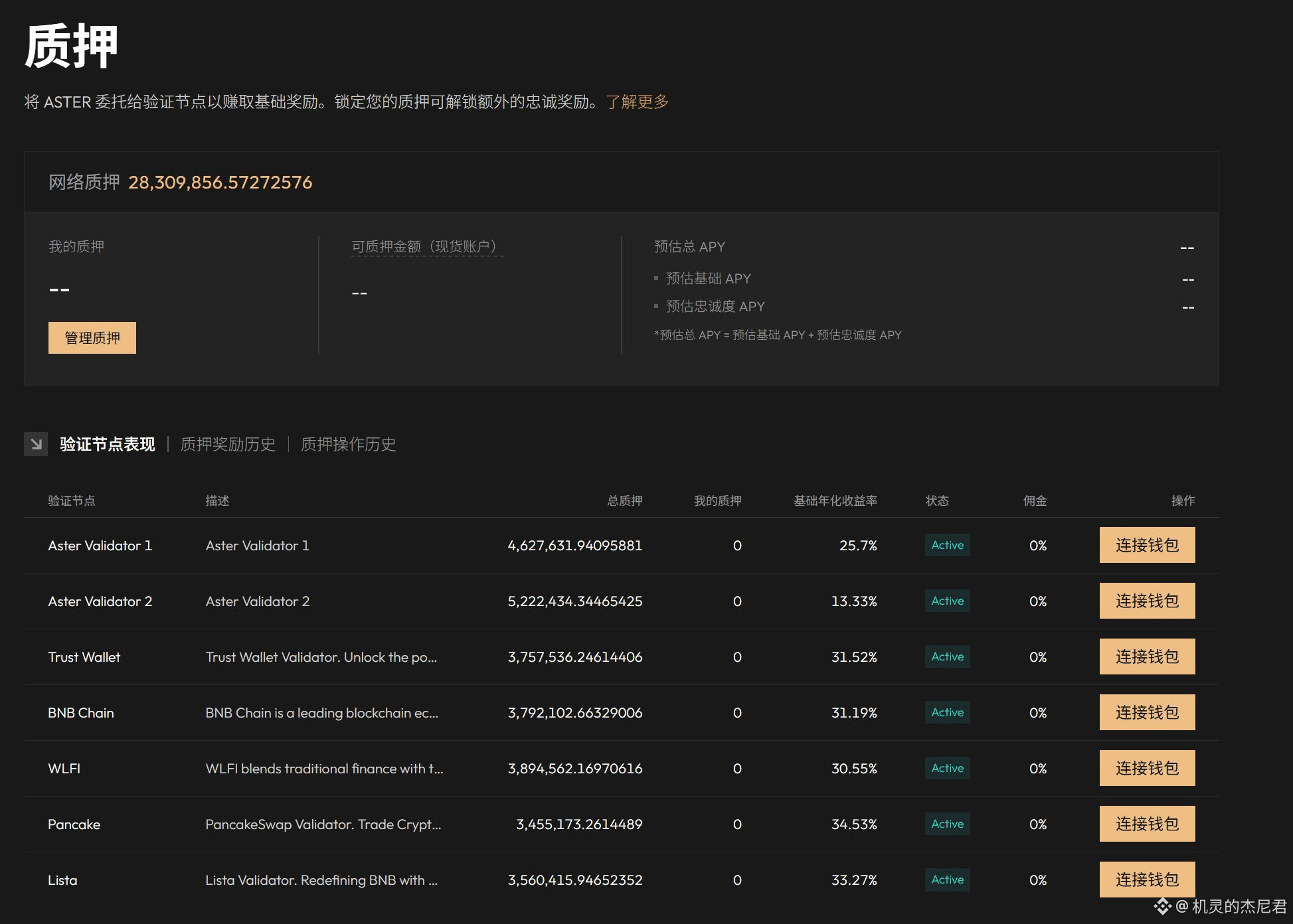The height and width of the screenshot is (924, 1293).
Task: Click the arrow icon beside 验证节点表现
Action: click(x=36, y=444)
